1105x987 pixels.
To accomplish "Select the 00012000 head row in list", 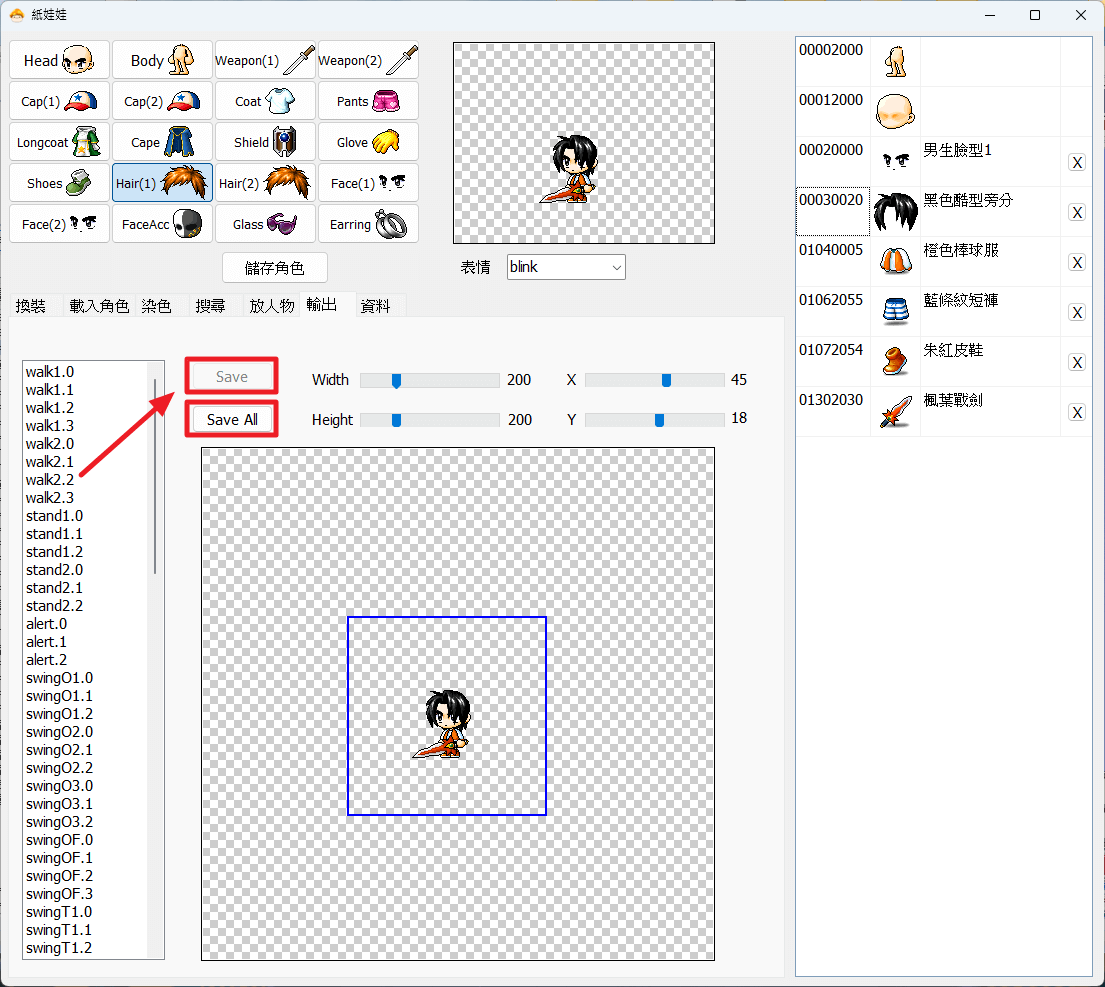I will (944, 111).
